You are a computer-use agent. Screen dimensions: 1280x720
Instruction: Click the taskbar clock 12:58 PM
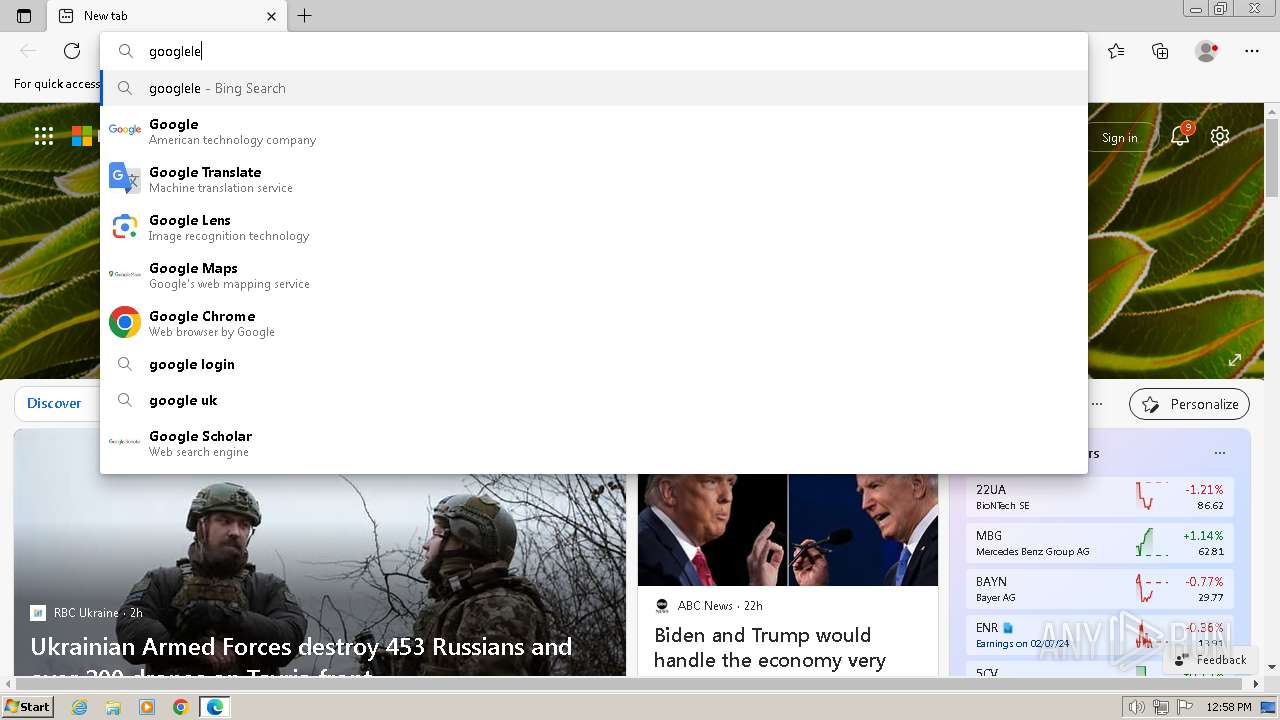[1229, 707]
